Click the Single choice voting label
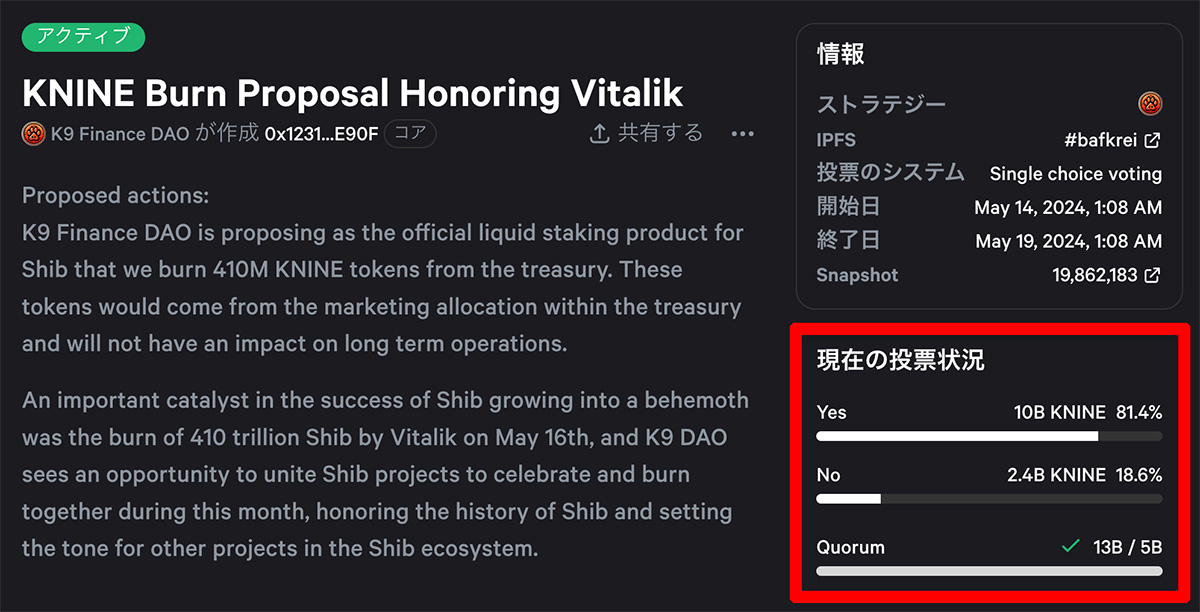Screen dimensions: 1200x612 click(1076, 174)
